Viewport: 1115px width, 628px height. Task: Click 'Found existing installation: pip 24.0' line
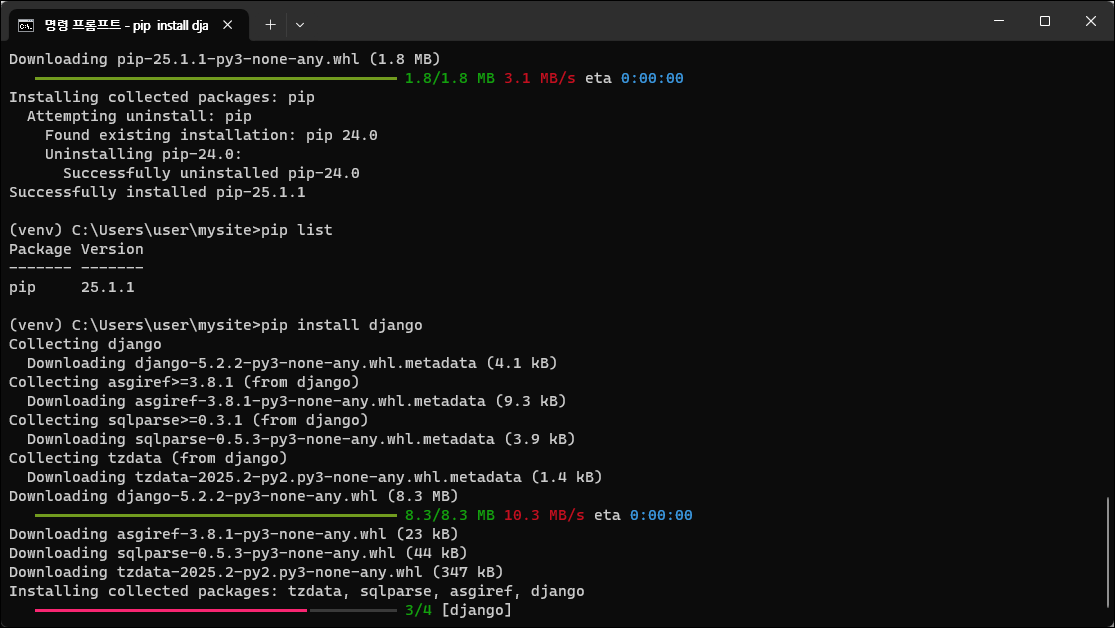coord(211,135)
